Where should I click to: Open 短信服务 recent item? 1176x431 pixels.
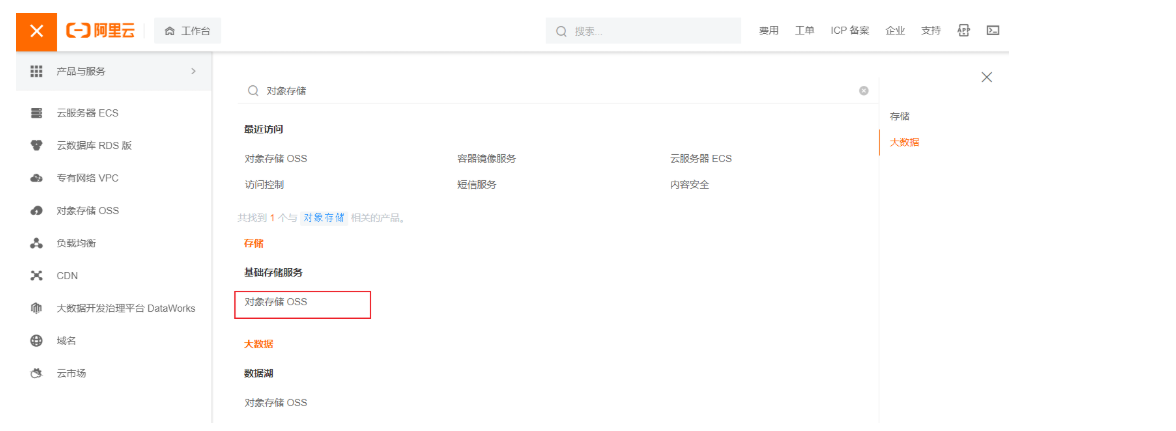coord(477,184)
